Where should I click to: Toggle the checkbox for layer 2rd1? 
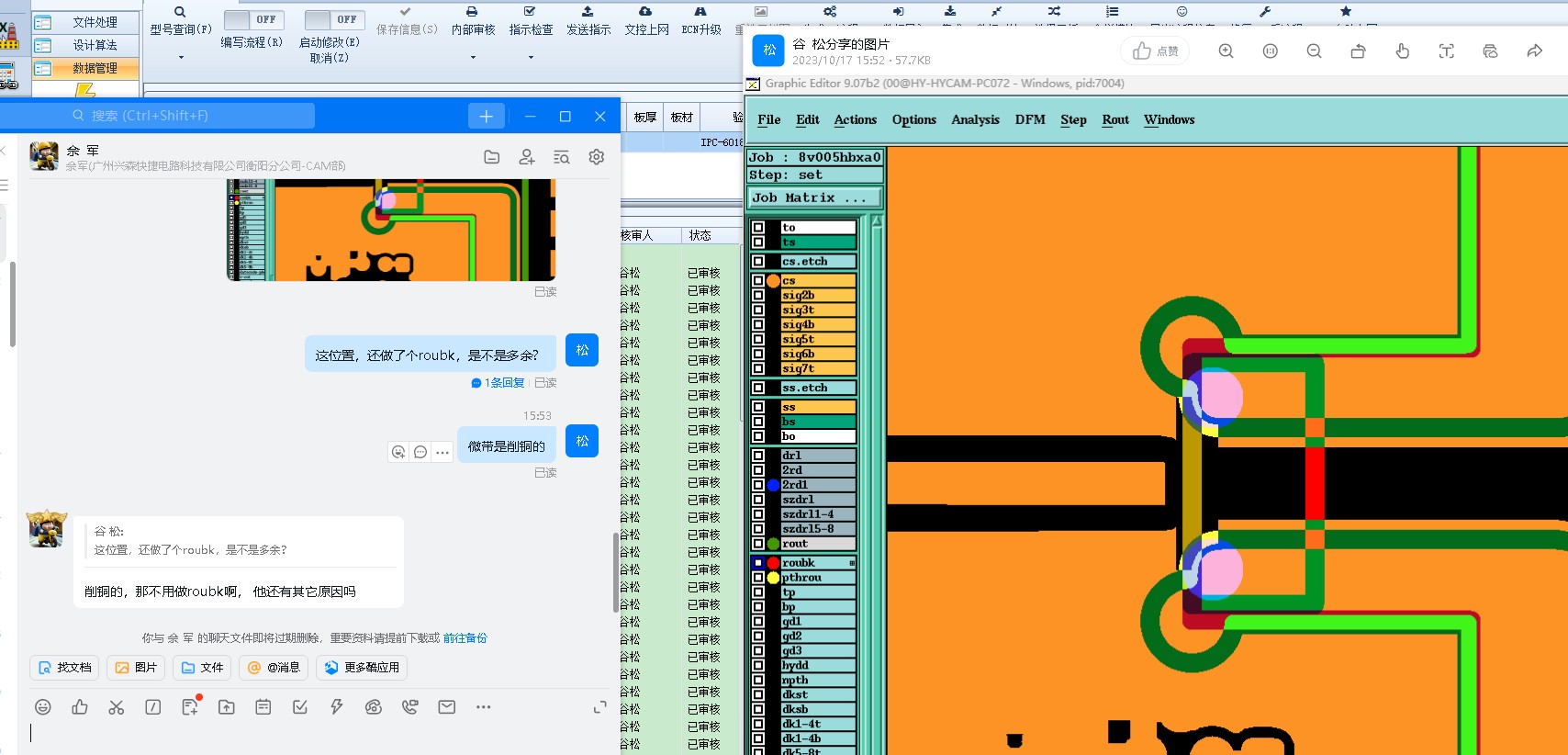[x=758, y=485]
